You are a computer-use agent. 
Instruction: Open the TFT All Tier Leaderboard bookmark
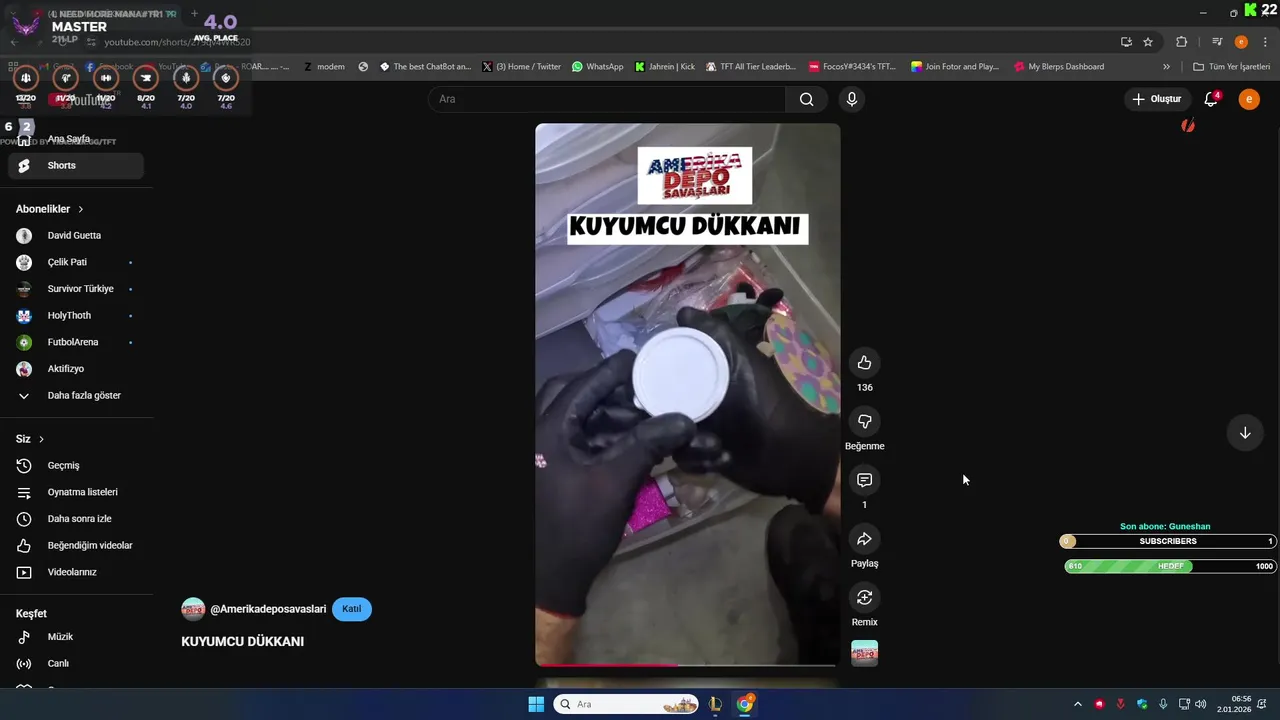tap(750, 67)
